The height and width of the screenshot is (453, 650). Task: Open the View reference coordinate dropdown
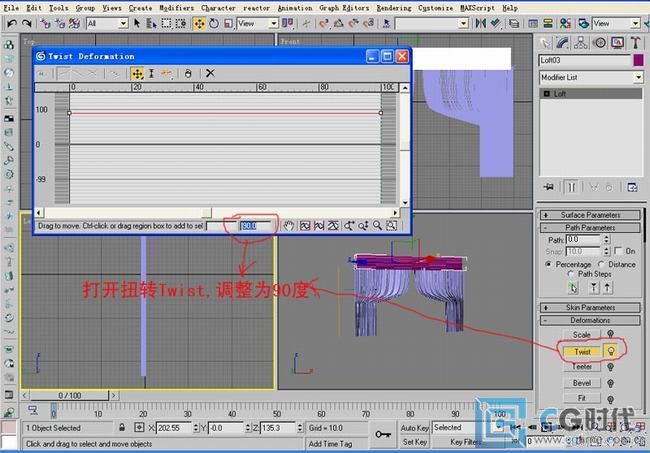(273, 24)
